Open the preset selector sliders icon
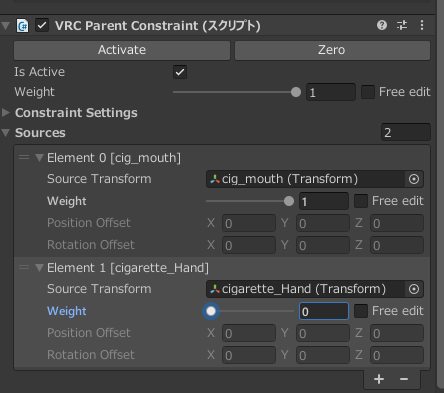The width and height of the screenshot is (444, 393). click(402, 25)
